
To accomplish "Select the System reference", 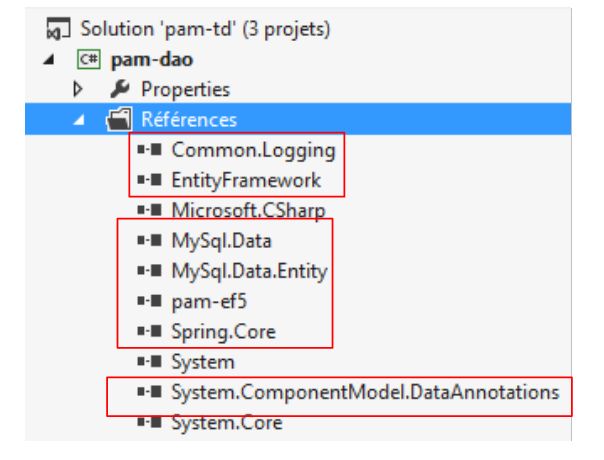I will [203, 362].
